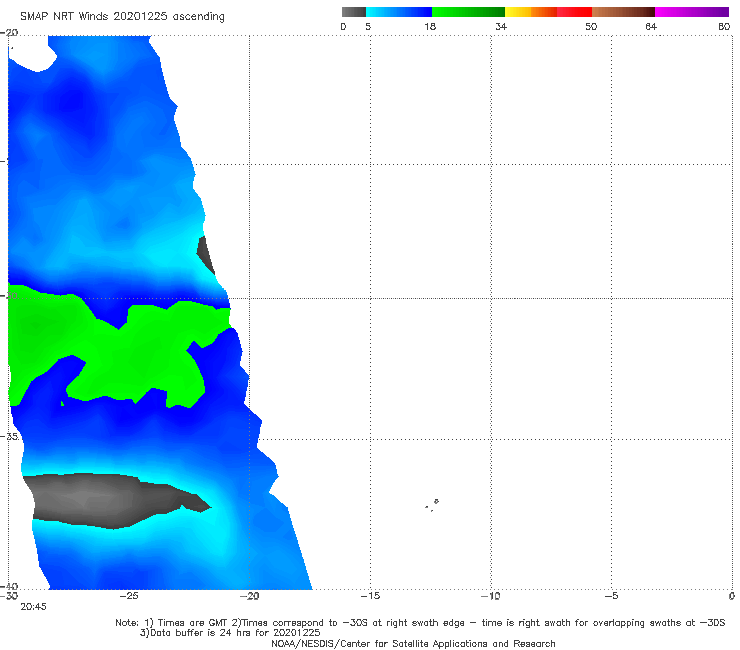Click the title 'SMAP NRT Winds 20201225 ascending'

122,17
